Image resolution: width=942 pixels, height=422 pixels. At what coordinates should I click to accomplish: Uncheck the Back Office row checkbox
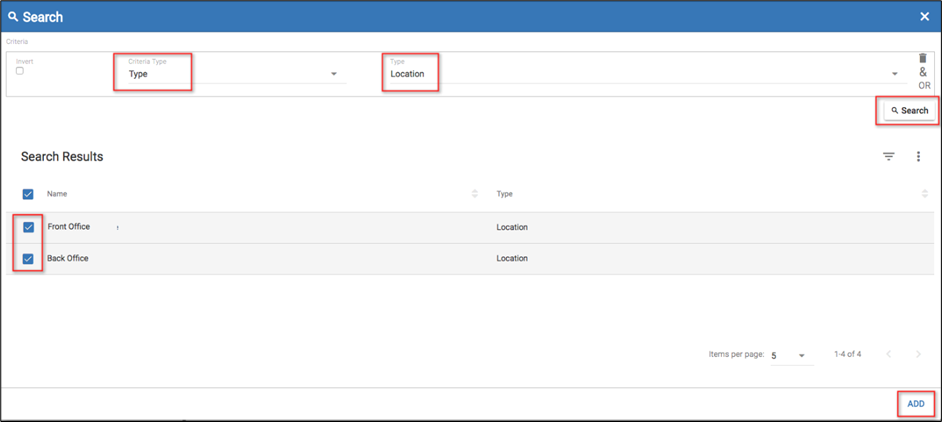28,258
